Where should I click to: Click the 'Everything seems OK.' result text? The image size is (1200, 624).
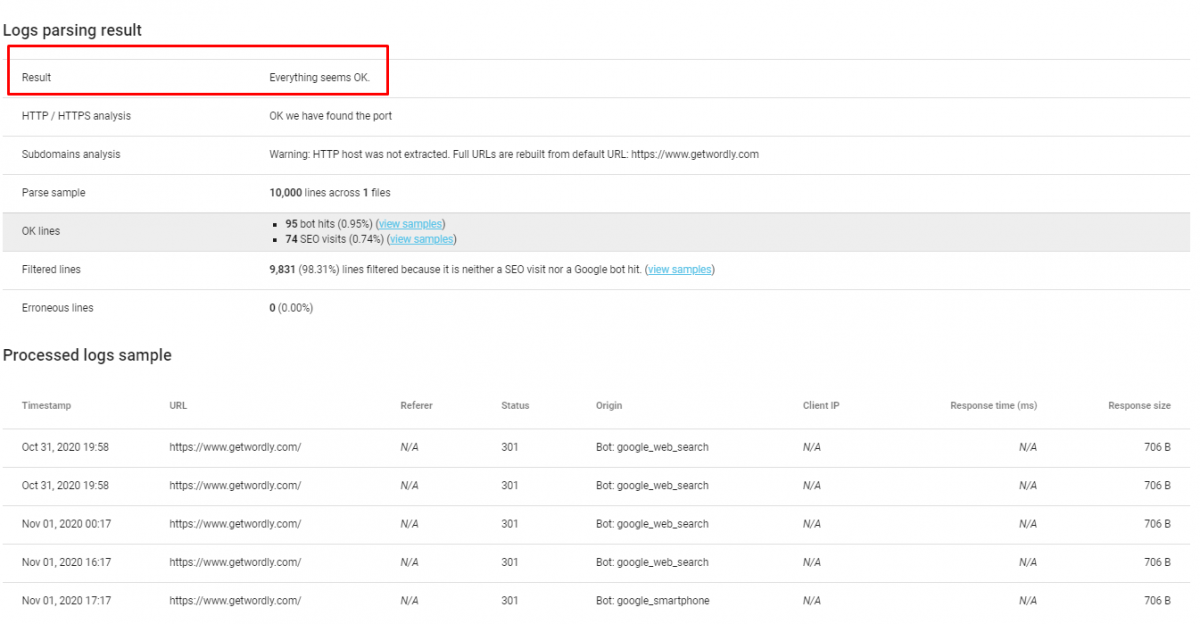coord(319,78)
